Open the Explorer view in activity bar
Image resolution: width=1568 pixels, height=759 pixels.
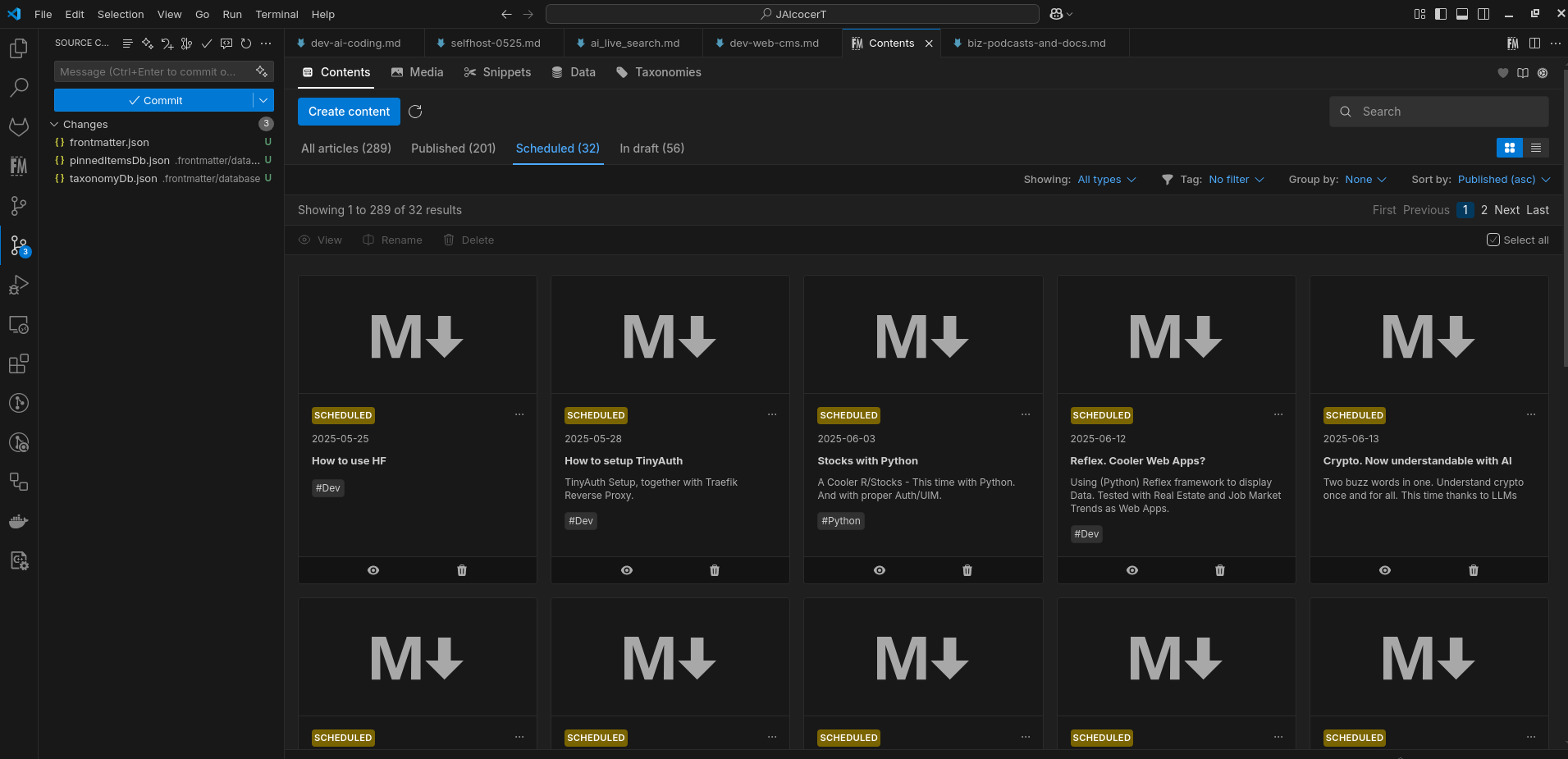point(18,48)
